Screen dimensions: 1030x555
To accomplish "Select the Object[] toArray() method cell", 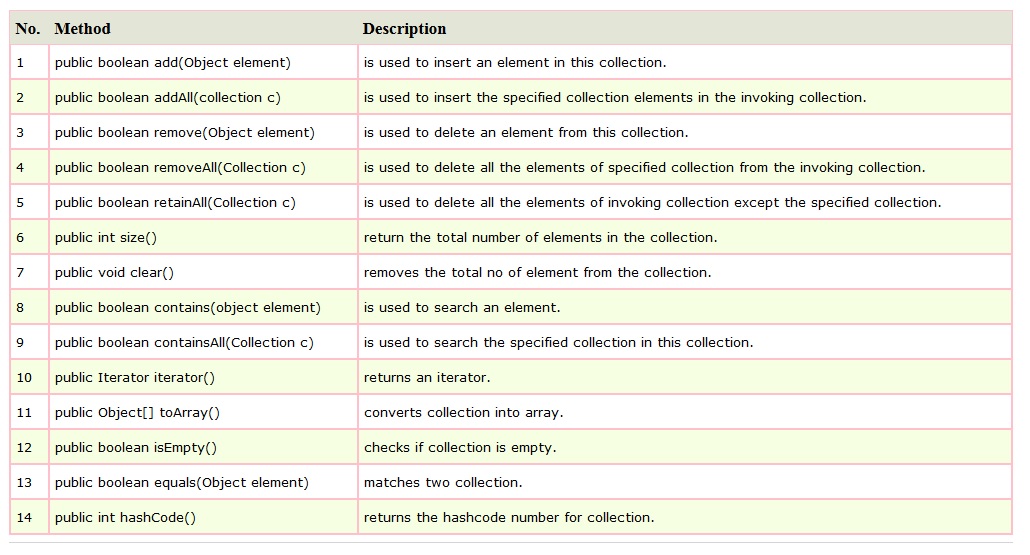I will pyautogui.click(x=137, y=413).
